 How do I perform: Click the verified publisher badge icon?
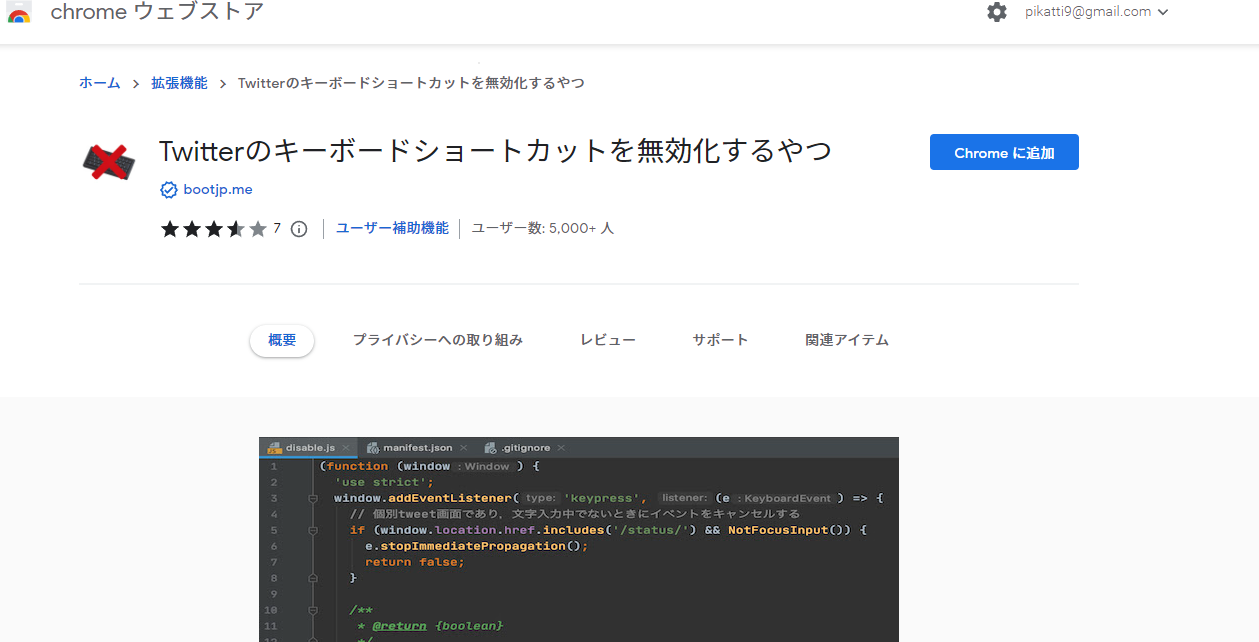coord(169,189)
